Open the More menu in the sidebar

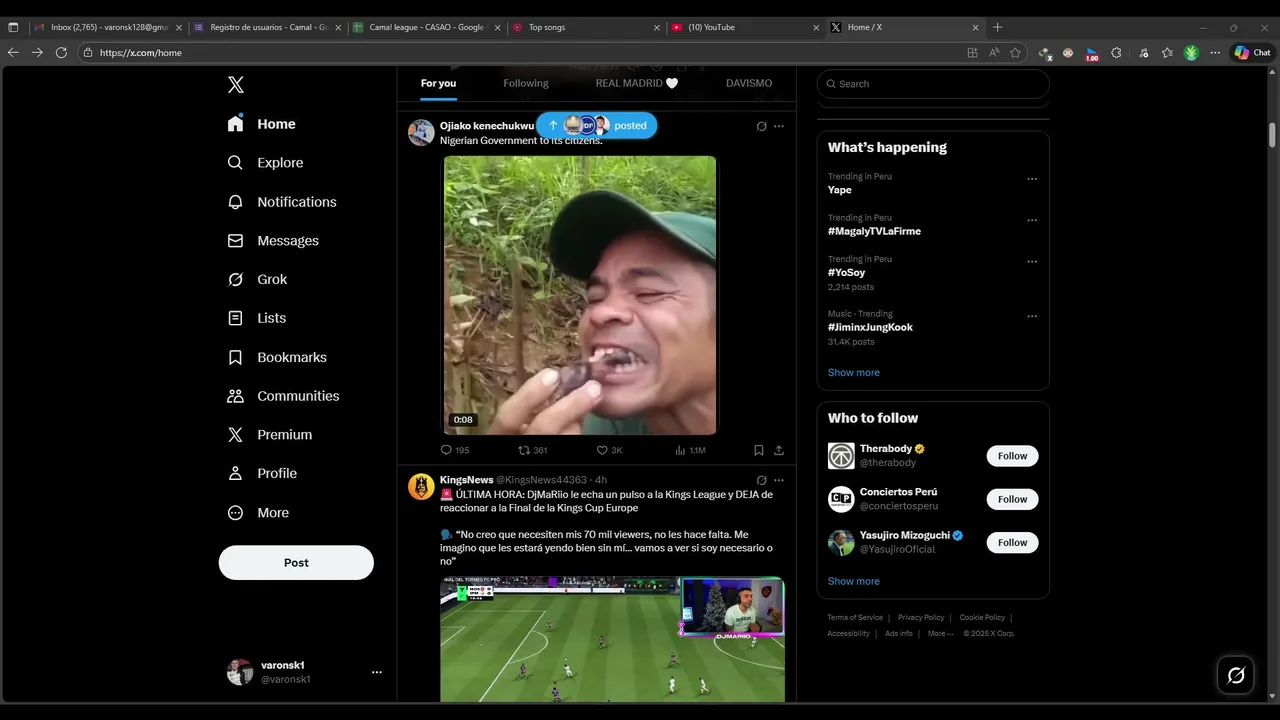coord(259,513)
